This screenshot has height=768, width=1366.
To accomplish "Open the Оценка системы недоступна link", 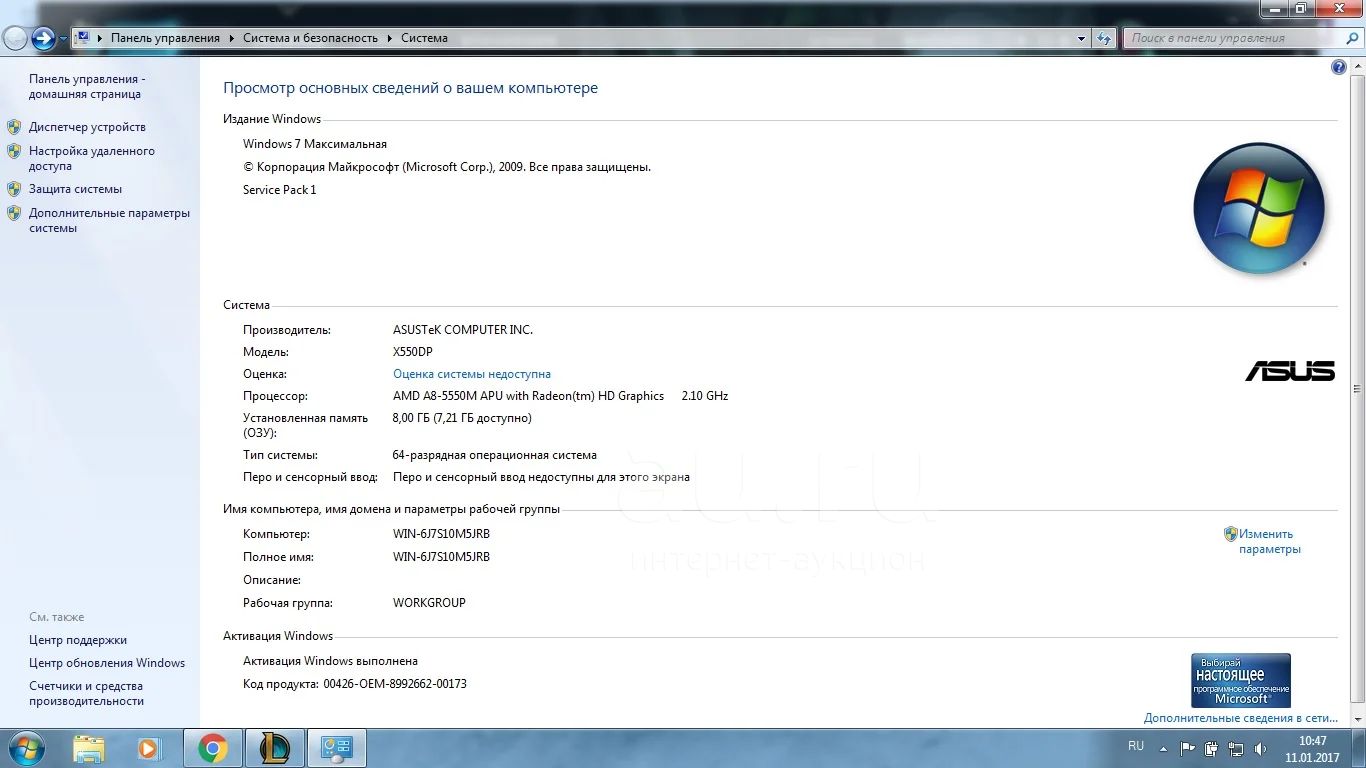I will coord(472,374).
